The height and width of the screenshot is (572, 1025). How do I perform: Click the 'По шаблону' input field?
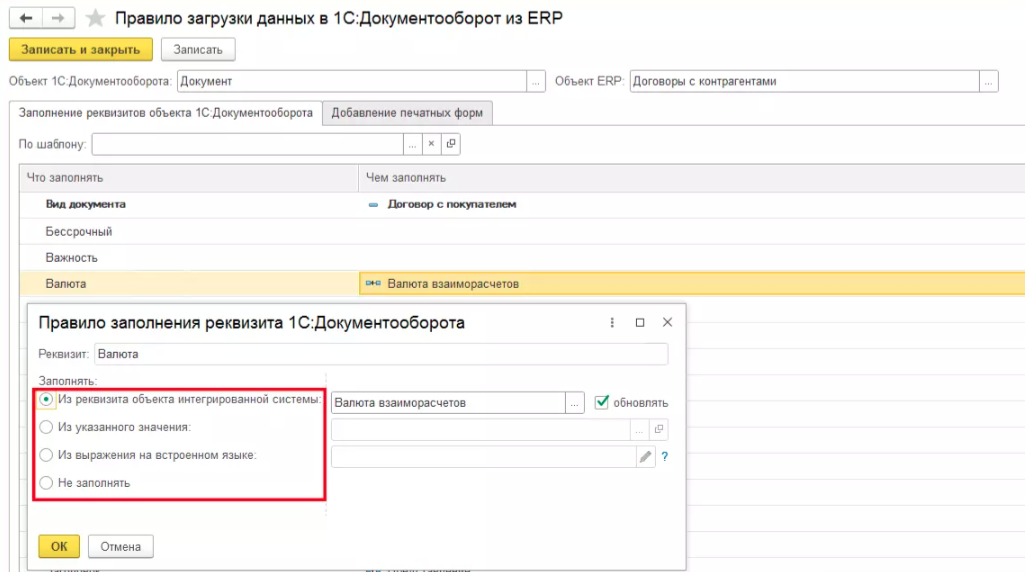(x=247, y=144)
